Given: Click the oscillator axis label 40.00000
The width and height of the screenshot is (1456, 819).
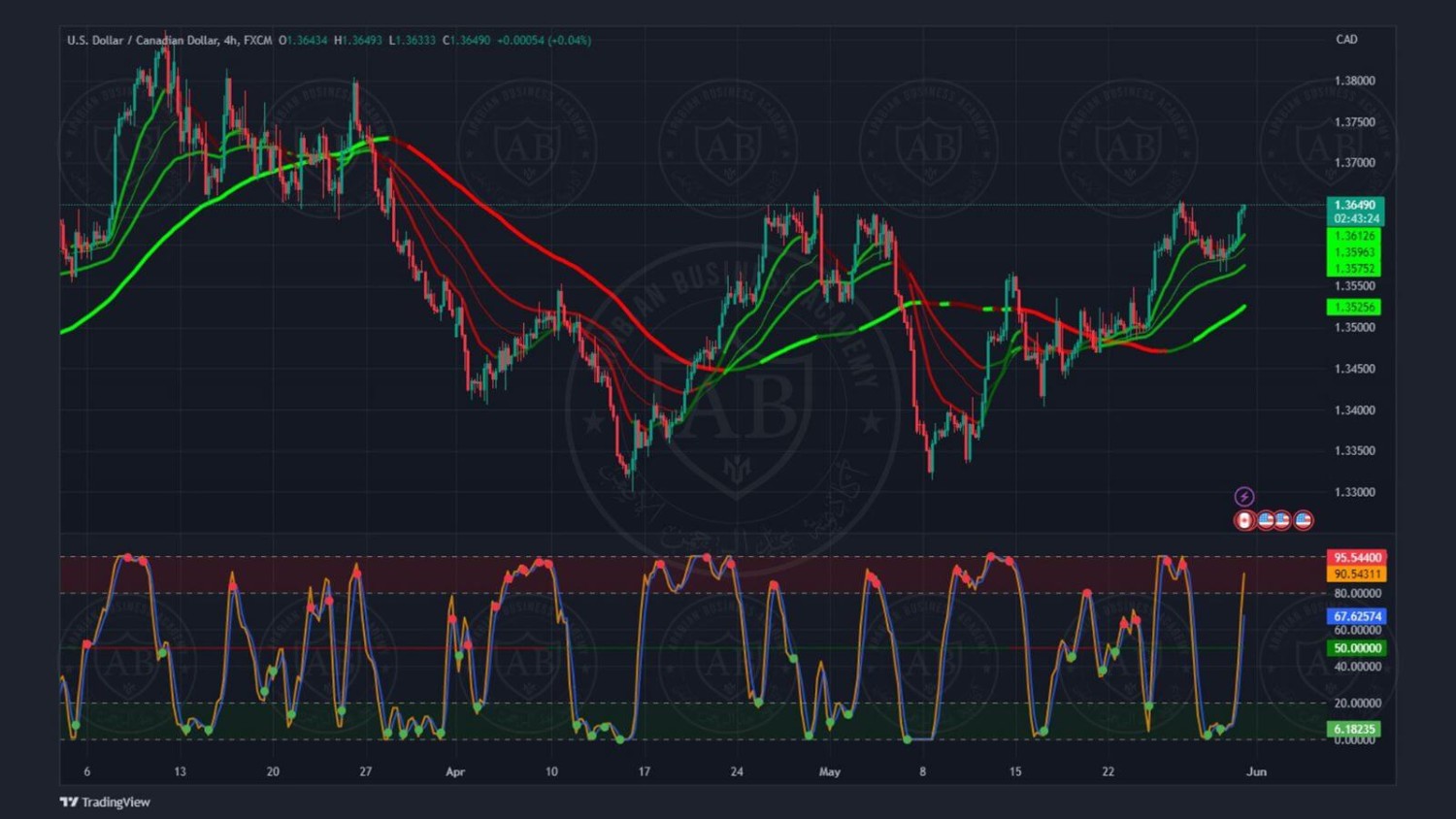Looking at the screenshot, I should pos(1357,667).
